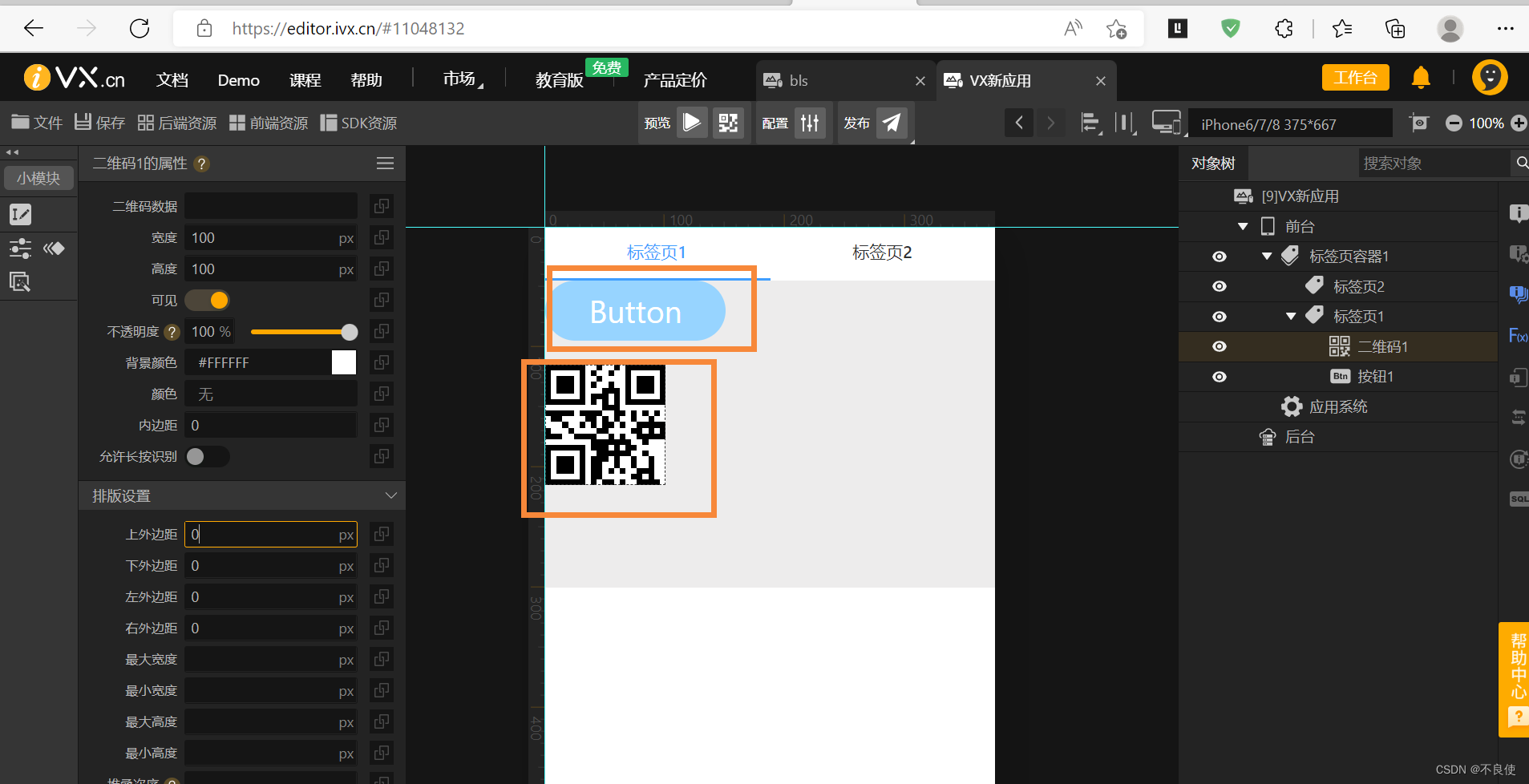This screenshot has height=784, width=1529.
Task: Enable the long-press recognition toggle
Action: [208, 456]
